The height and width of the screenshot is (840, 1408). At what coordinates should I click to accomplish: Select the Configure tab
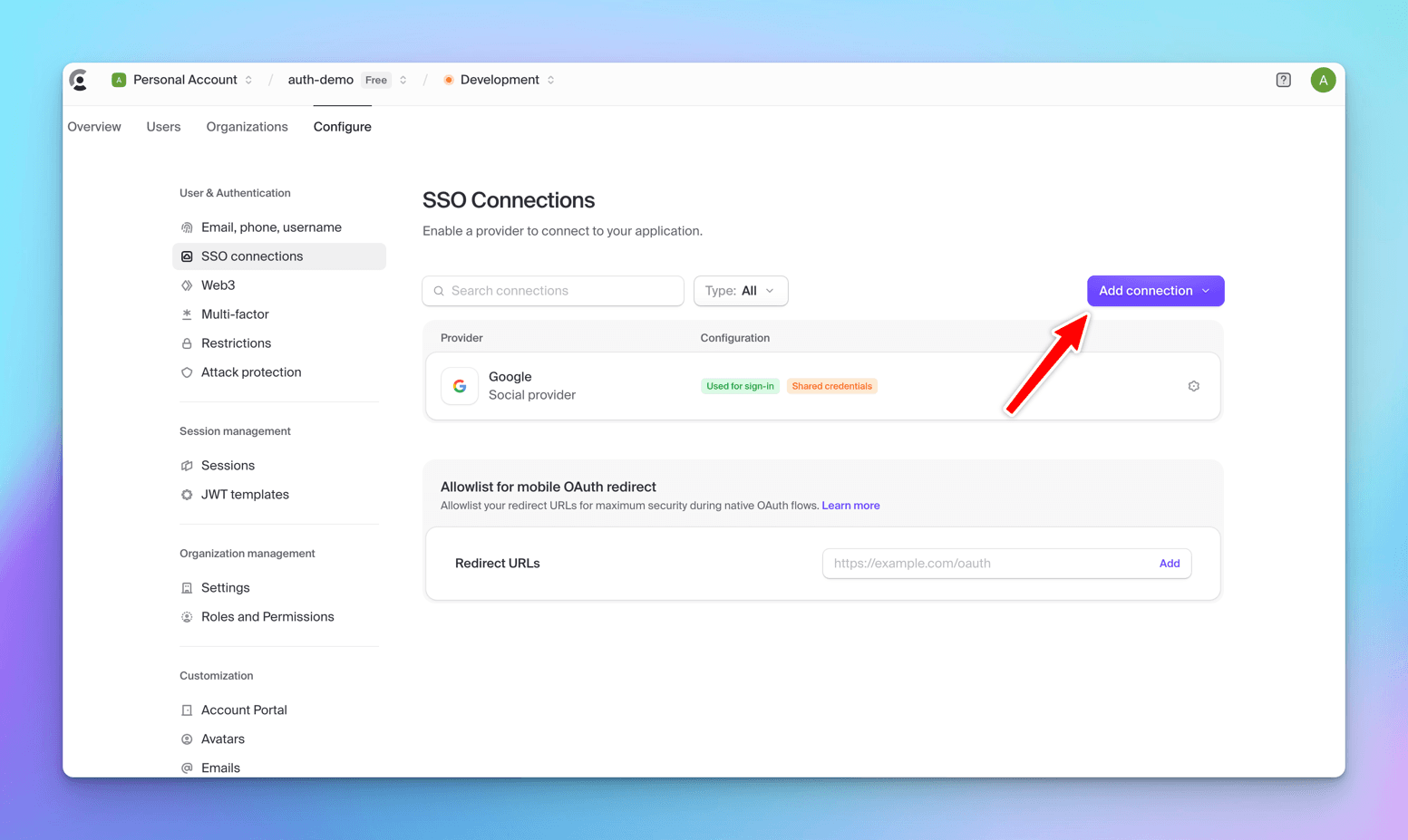(343, 127)
